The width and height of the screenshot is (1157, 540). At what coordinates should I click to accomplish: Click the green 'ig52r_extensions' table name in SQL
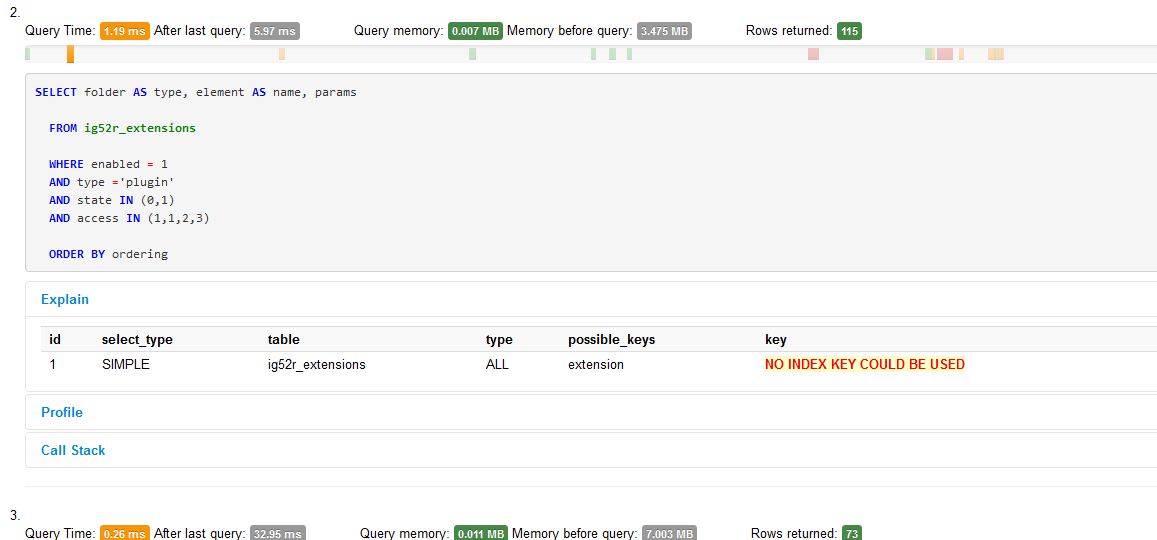pyautogui.click(x=140, y=128)
